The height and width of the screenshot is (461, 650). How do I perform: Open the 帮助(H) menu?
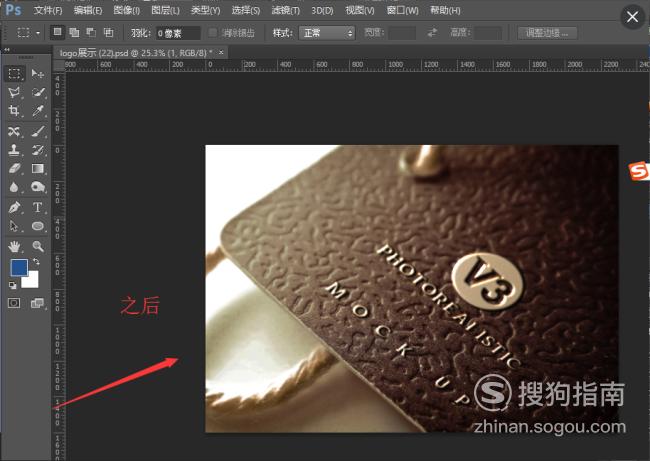[x=445, y=10]
